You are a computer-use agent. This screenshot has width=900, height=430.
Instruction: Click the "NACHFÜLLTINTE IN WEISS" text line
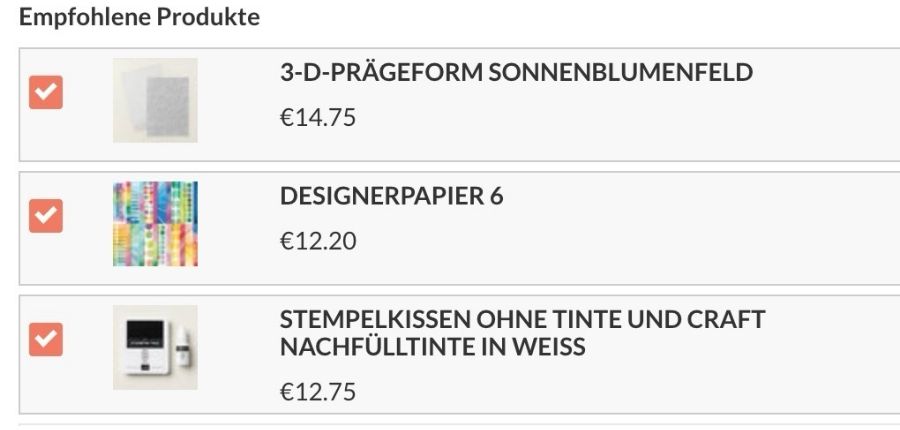pos(432,347)
